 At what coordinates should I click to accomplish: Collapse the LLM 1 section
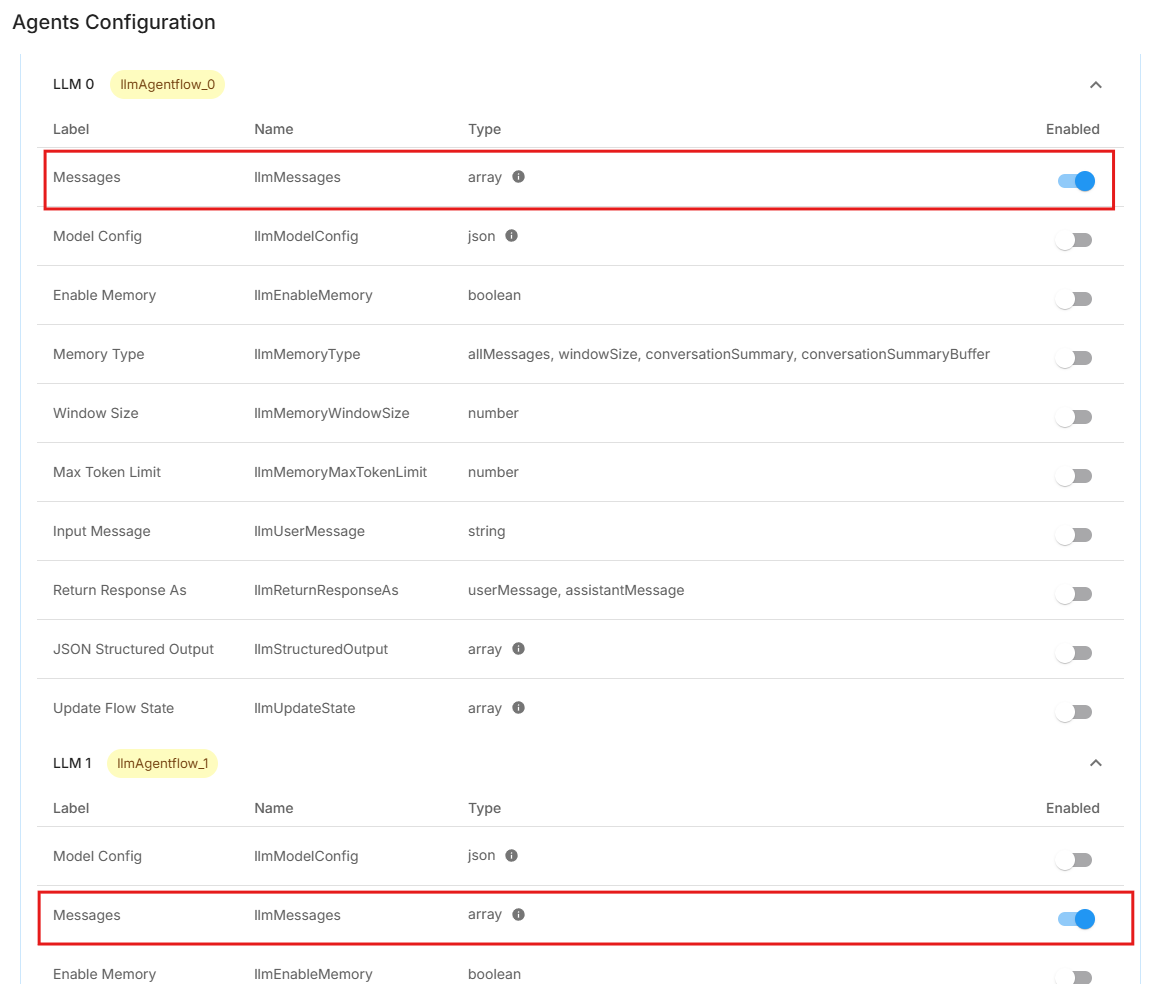tap(1095, 763)
